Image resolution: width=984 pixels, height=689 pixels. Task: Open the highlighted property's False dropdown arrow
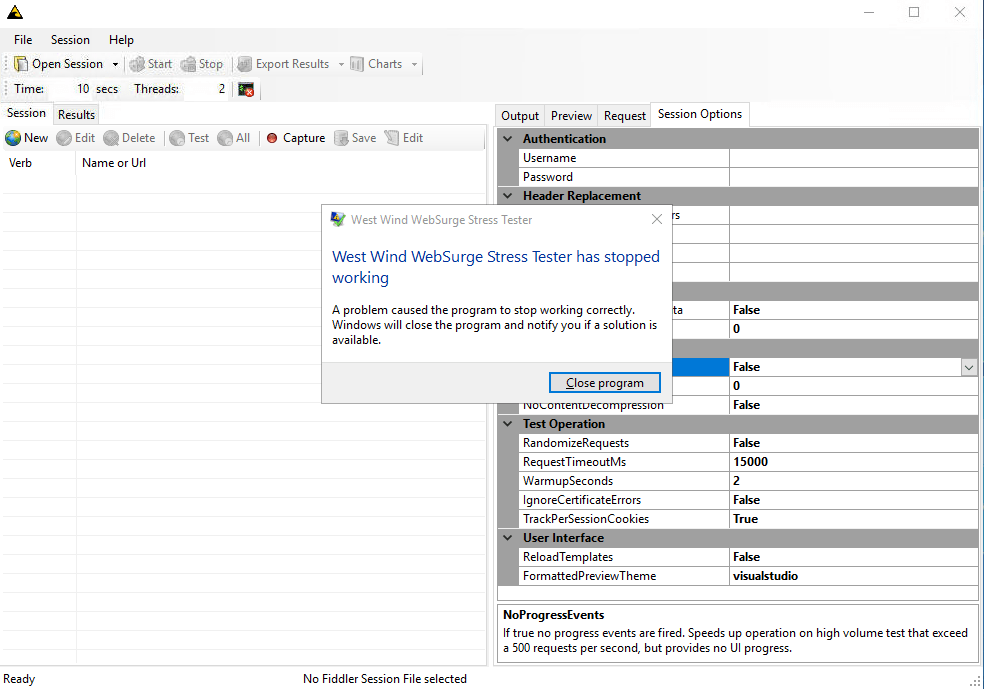tap(969, 367)
